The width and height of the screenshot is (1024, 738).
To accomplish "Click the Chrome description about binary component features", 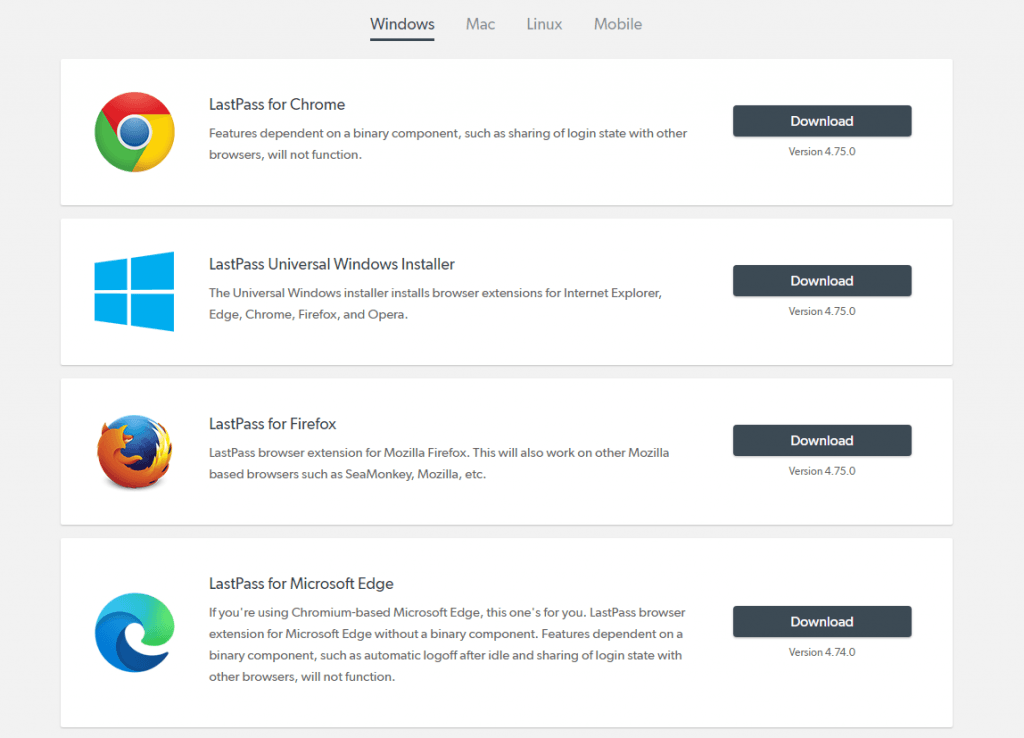I will [448, 144].
